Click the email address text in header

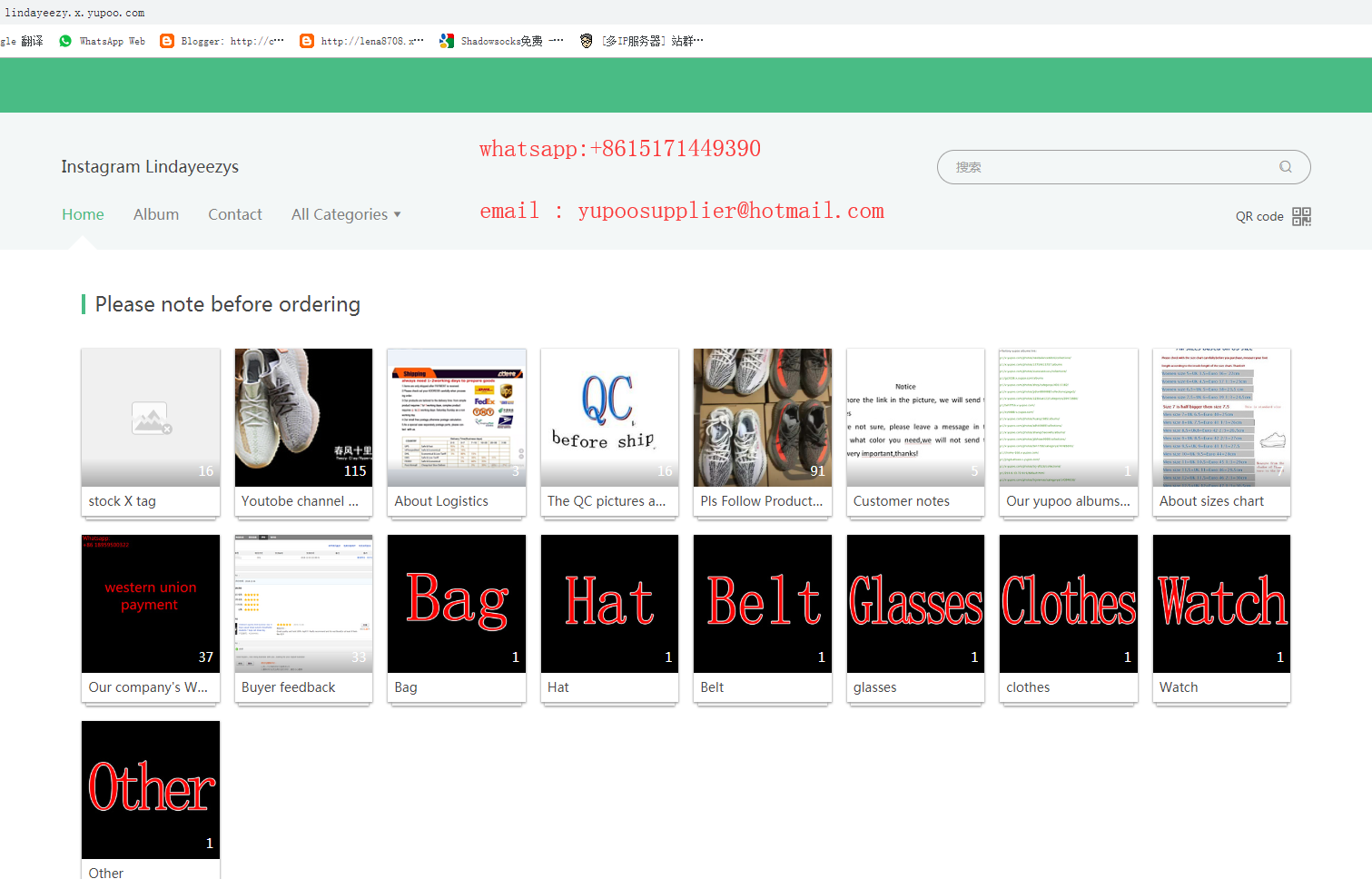[x=682, y=212]
